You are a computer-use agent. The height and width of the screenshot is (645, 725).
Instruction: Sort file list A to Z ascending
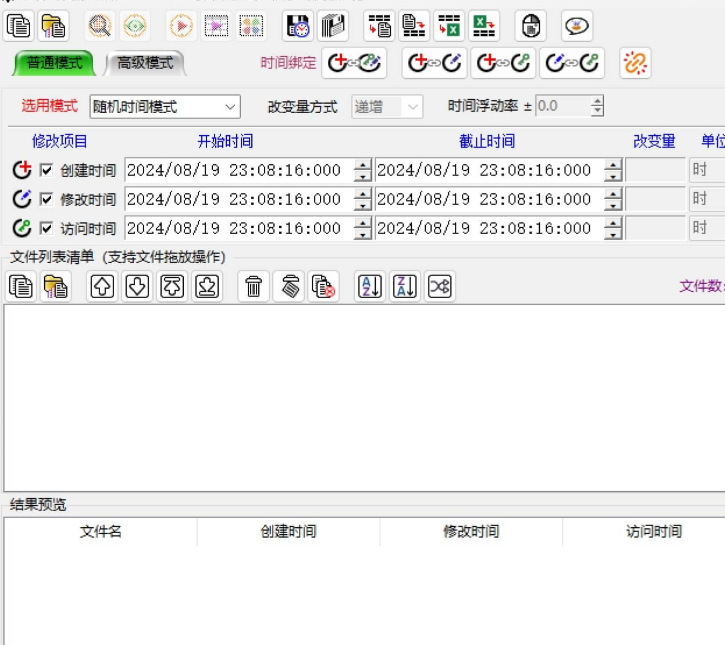(x=370, y=287)
